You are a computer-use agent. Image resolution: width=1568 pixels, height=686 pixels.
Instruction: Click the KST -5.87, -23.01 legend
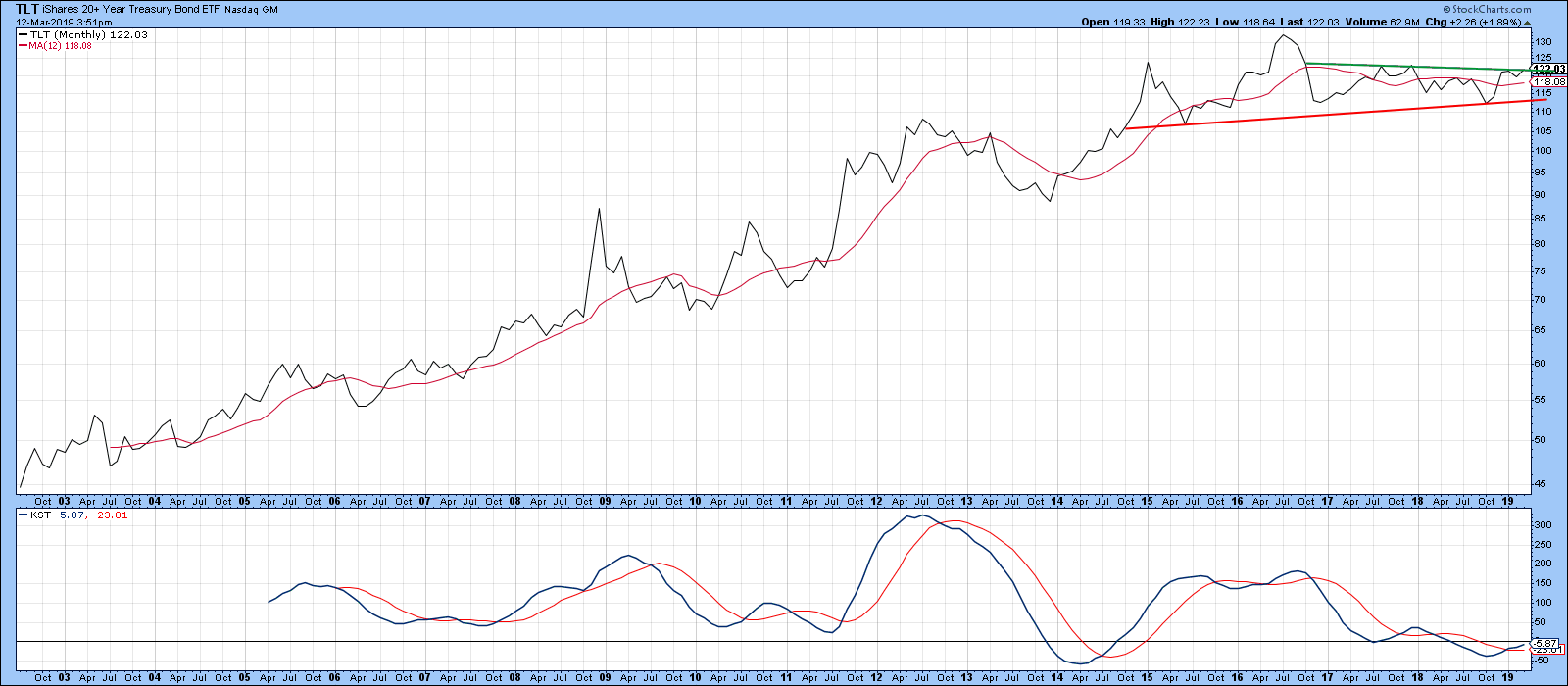coord(72,515)
